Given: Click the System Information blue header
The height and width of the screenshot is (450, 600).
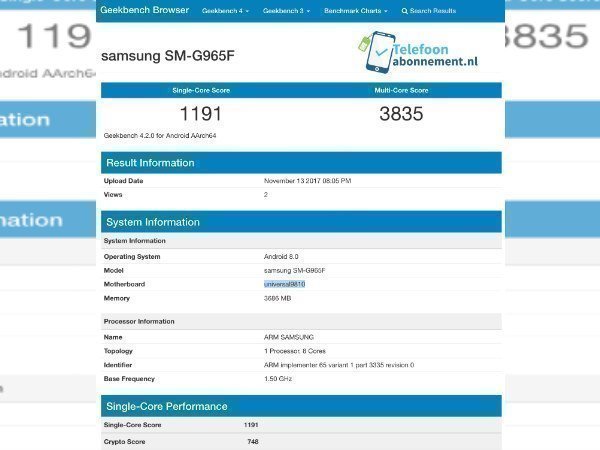Looking at the screenshot, I should tap(301, 222).
